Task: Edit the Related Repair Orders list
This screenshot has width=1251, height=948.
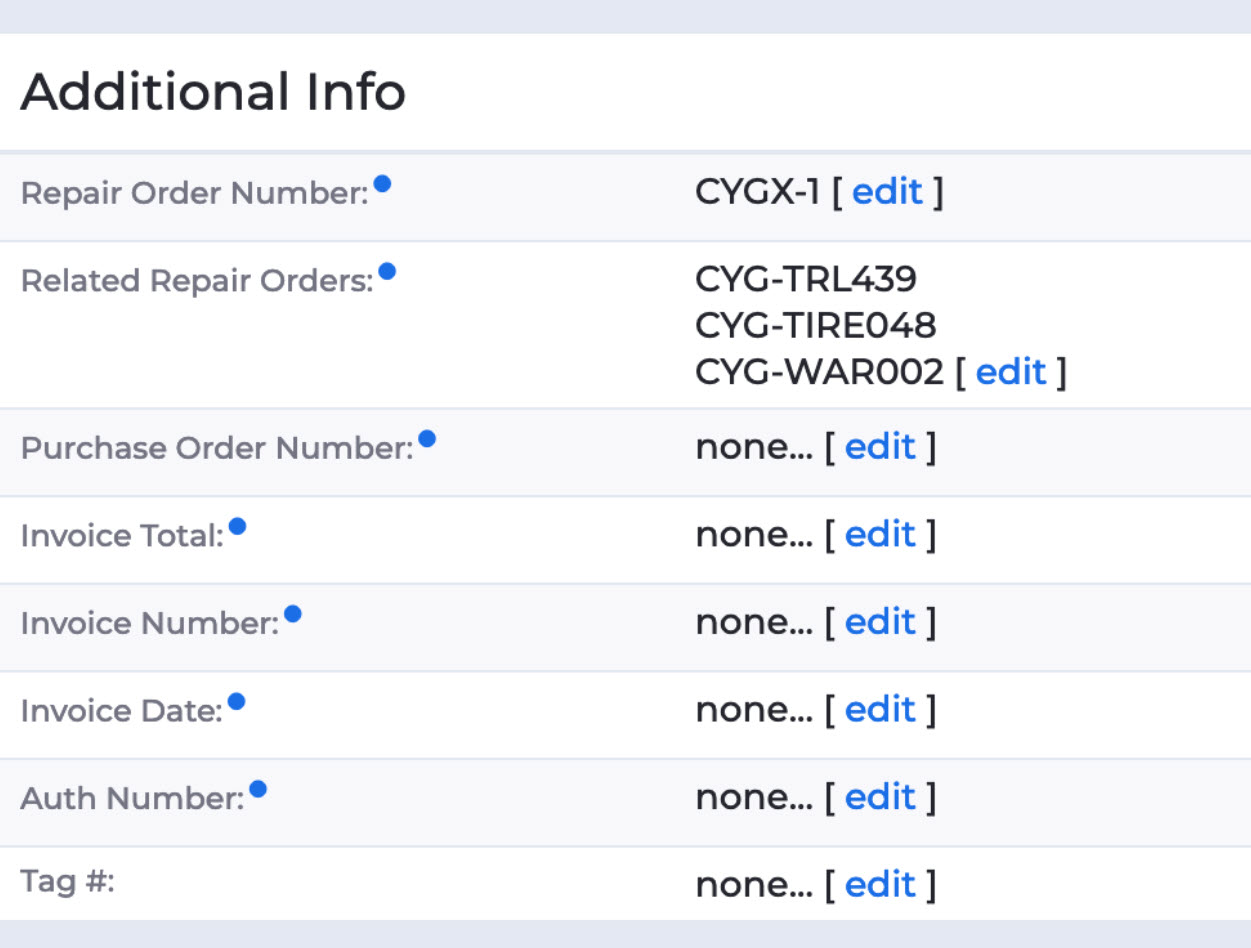Action: 1011,372
